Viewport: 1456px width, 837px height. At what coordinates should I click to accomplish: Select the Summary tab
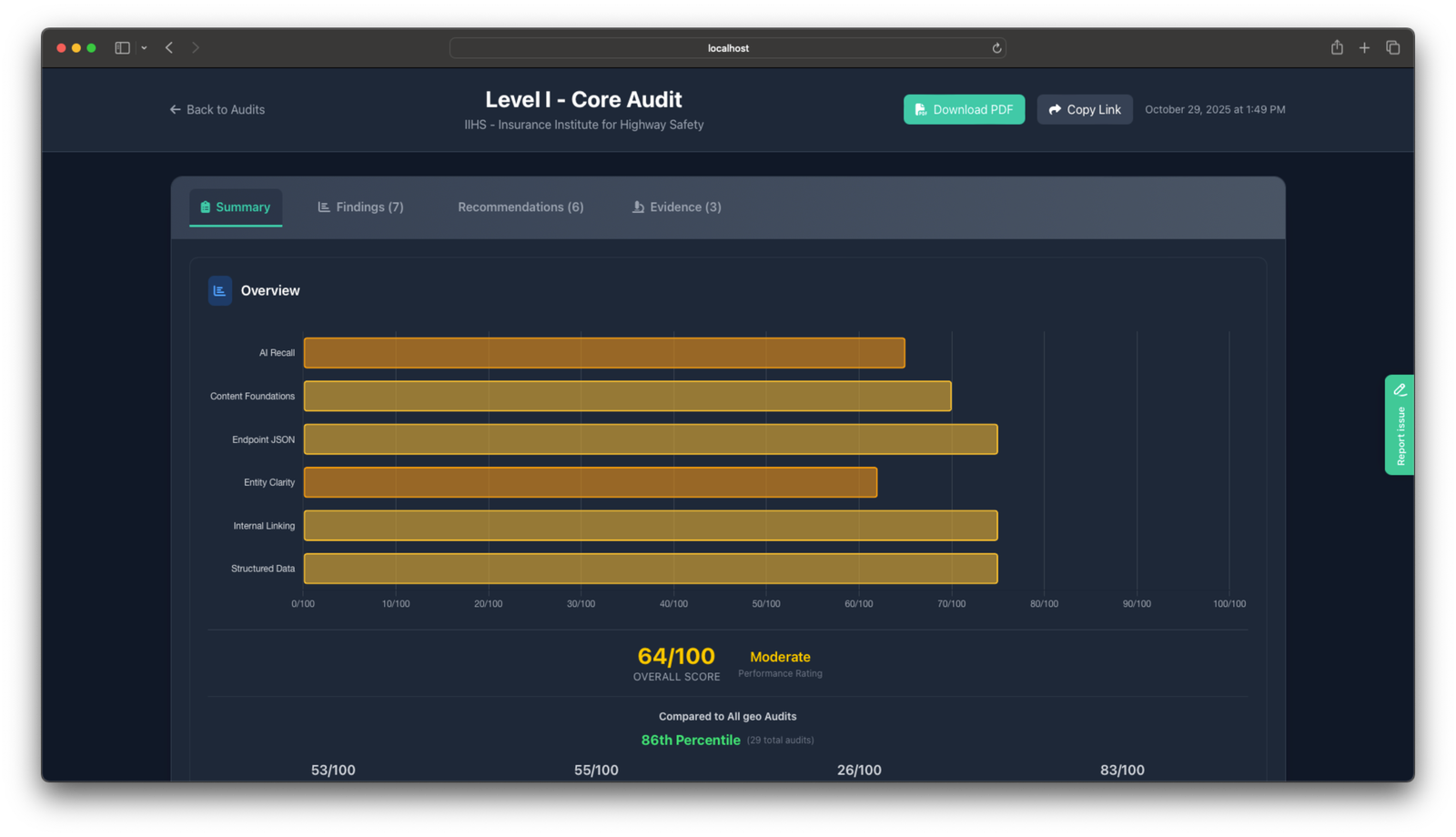pos(236,207)
